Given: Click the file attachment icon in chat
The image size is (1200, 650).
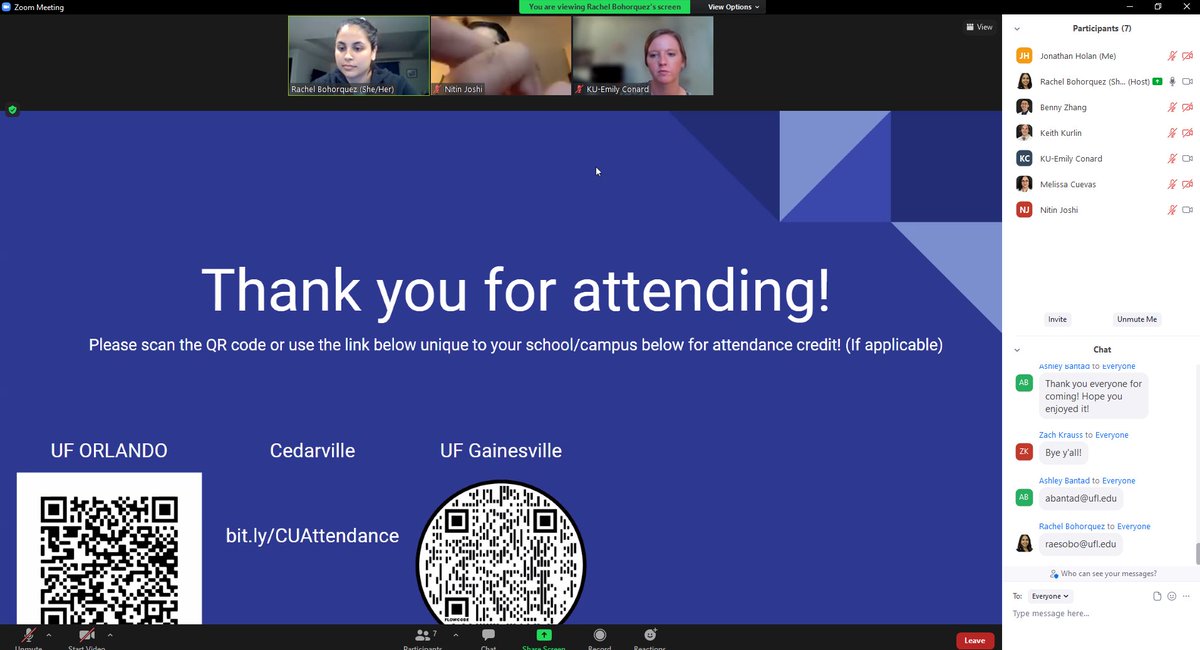Looking at the screenshot, I should point(1157,596).
